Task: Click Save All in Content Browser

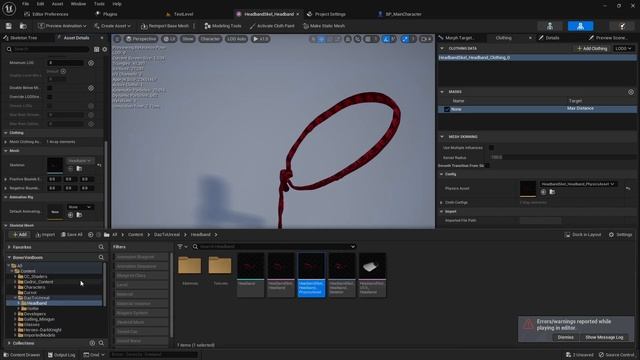Action: tap(71, 235)
